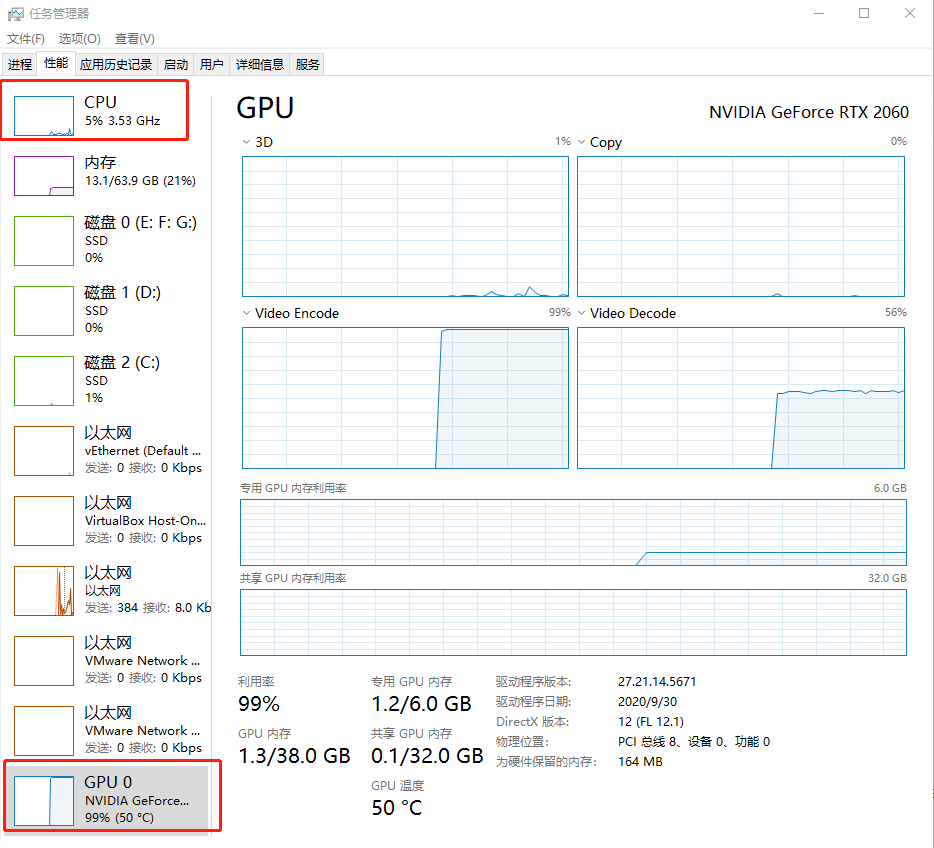Click the 5% 3.53 GHz CPU text
Viewport: 934px width, 848px height.
[122, 120]
